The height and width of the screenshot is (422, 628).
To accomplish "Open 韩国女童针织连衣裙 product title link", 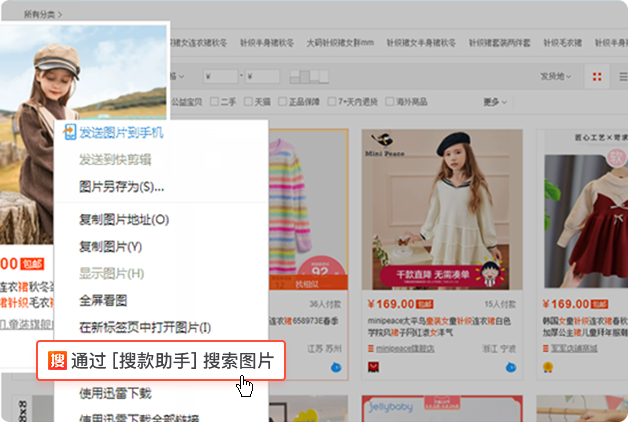I will pyautogui.click(x=585, y=327).
